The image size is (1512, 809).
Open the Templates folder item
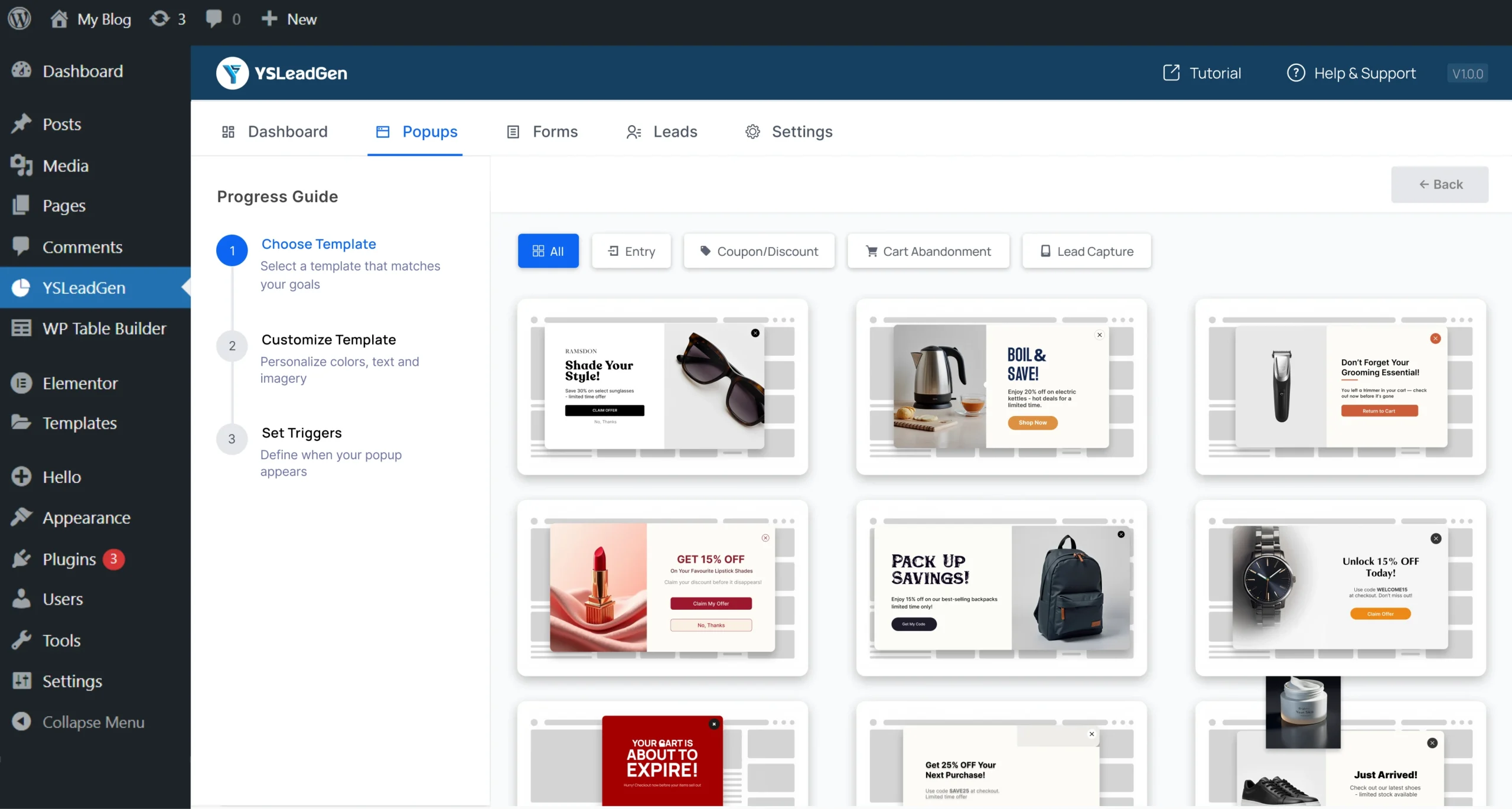pos(95,423)
